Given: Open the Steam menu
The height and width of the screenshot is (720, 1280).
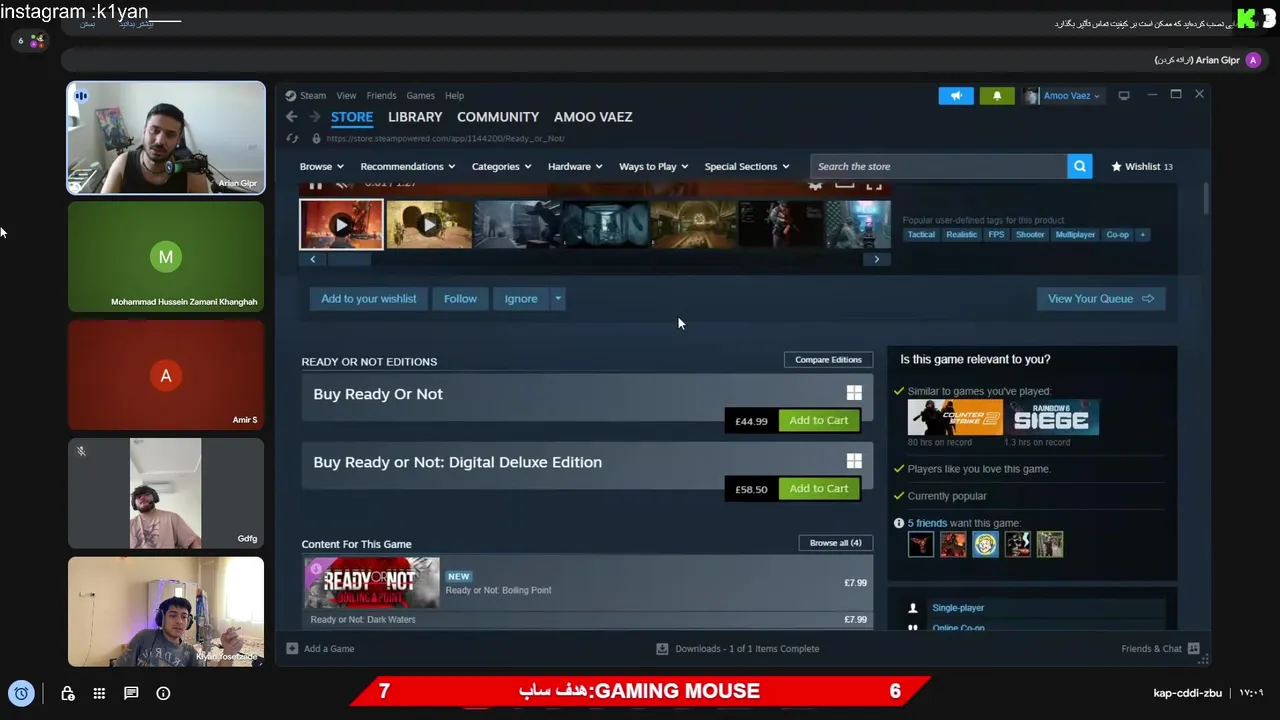Looking at the screenshot, I should [312, 96].
